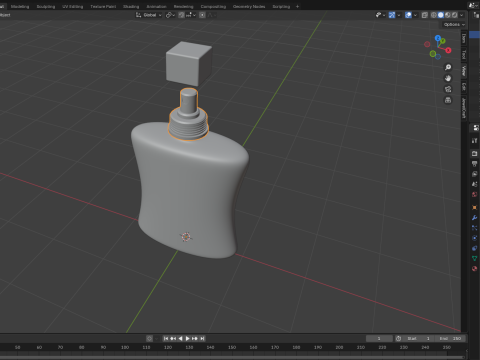This screenshot has height=360, width=480.
Task: Open the Physics properties tab icon
Action: point(475,238)
